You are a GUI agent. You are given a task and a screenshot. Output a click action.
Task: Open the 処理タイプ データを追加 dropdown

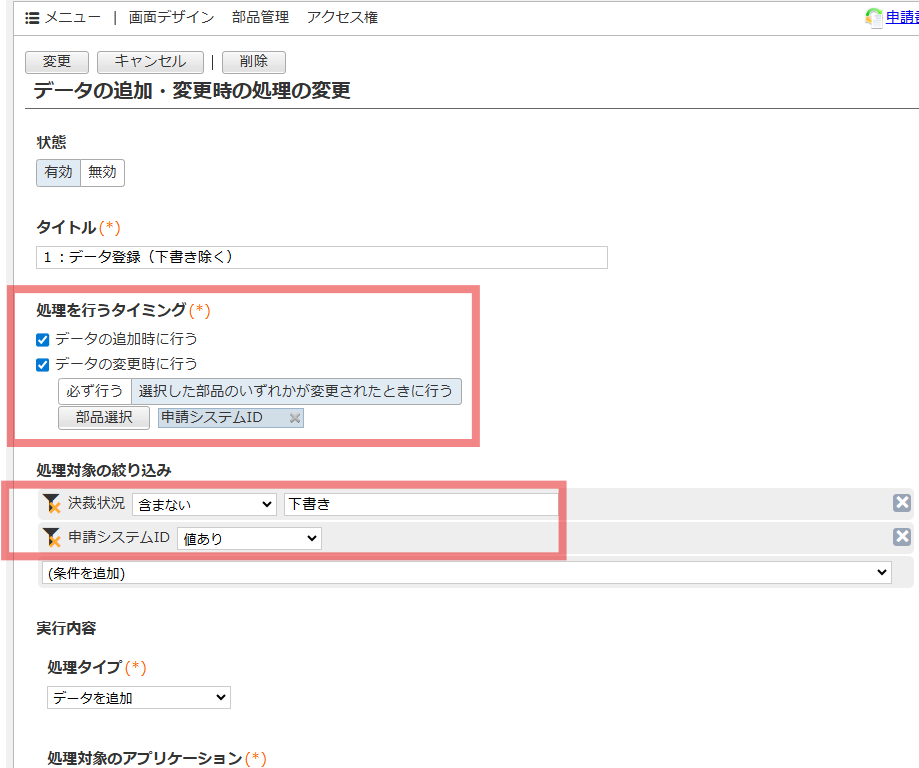click(138, 698)
